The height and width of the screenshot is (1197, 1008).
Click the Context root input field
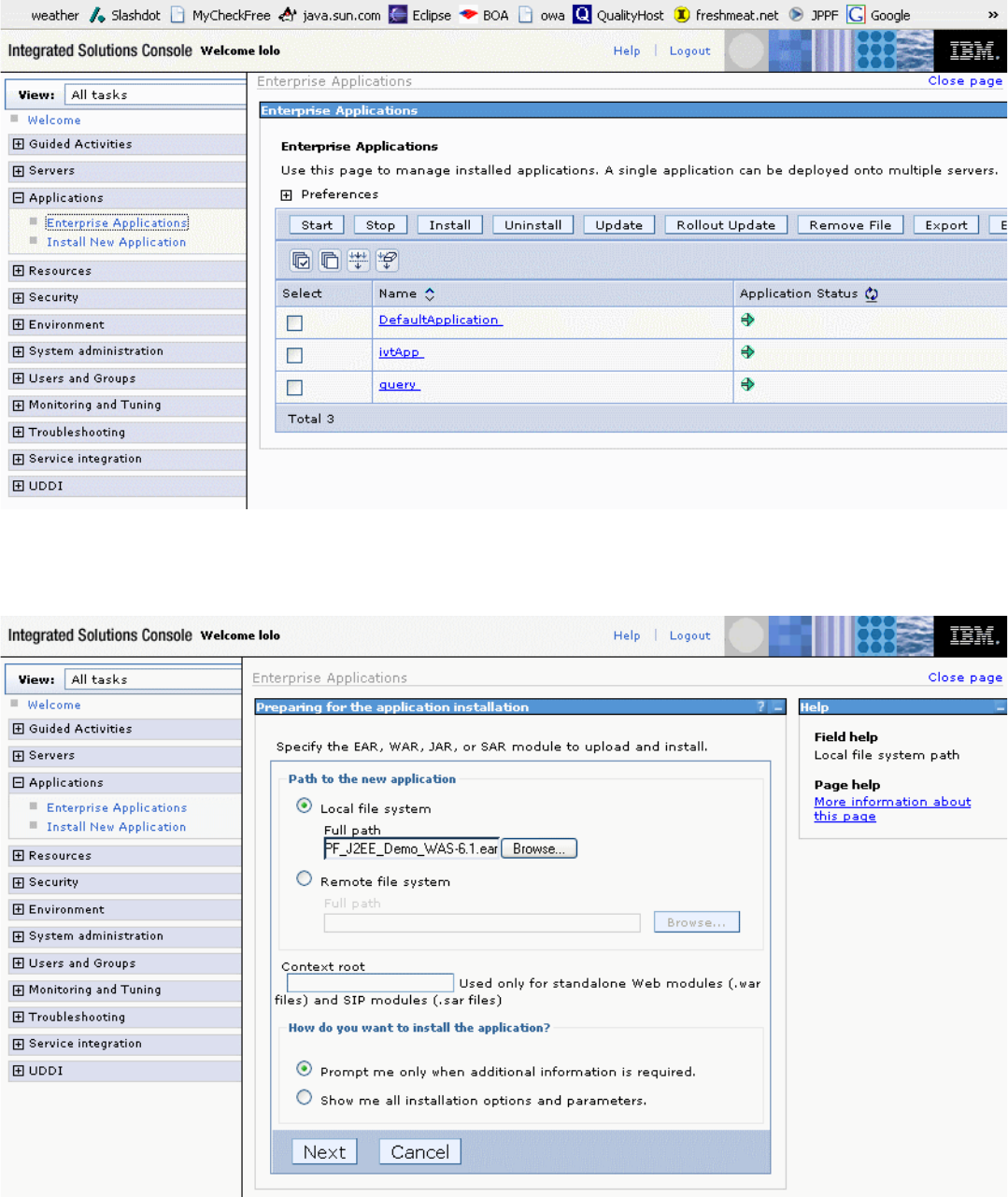(370, 983)
